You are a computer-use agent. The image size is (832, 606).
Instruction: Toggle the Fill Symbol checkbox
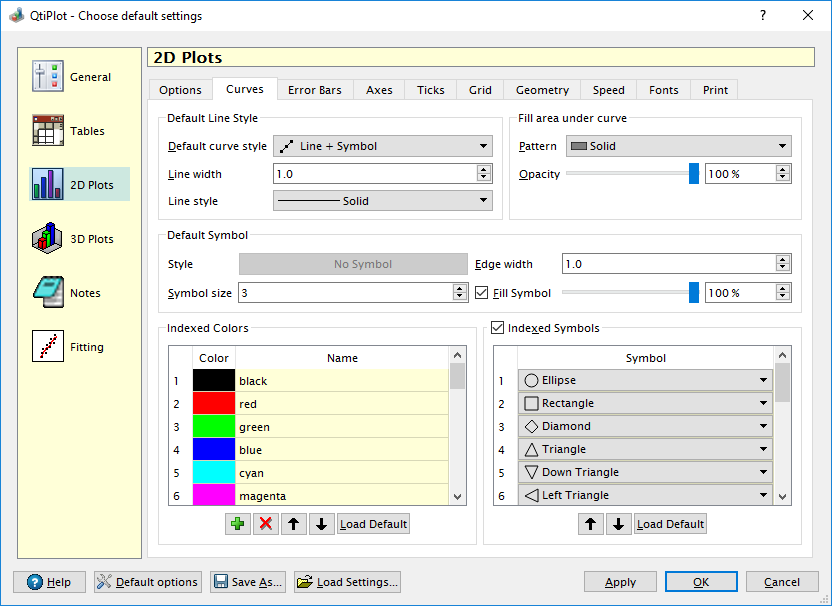pos(482,293)
